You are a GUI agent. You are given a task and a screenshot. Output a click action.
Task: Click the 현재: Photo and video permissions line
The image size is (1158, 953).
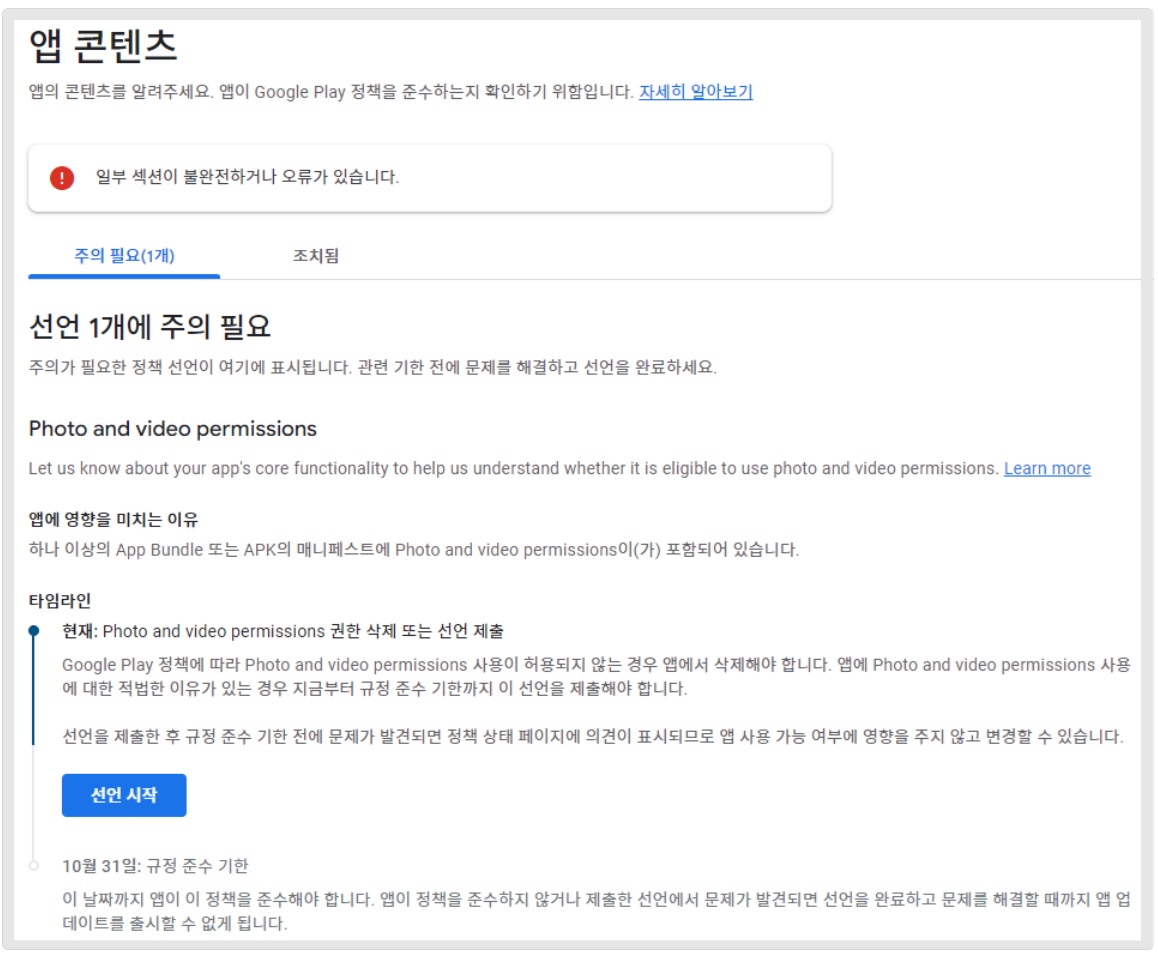pyautogui.click(x=283, y=631)
